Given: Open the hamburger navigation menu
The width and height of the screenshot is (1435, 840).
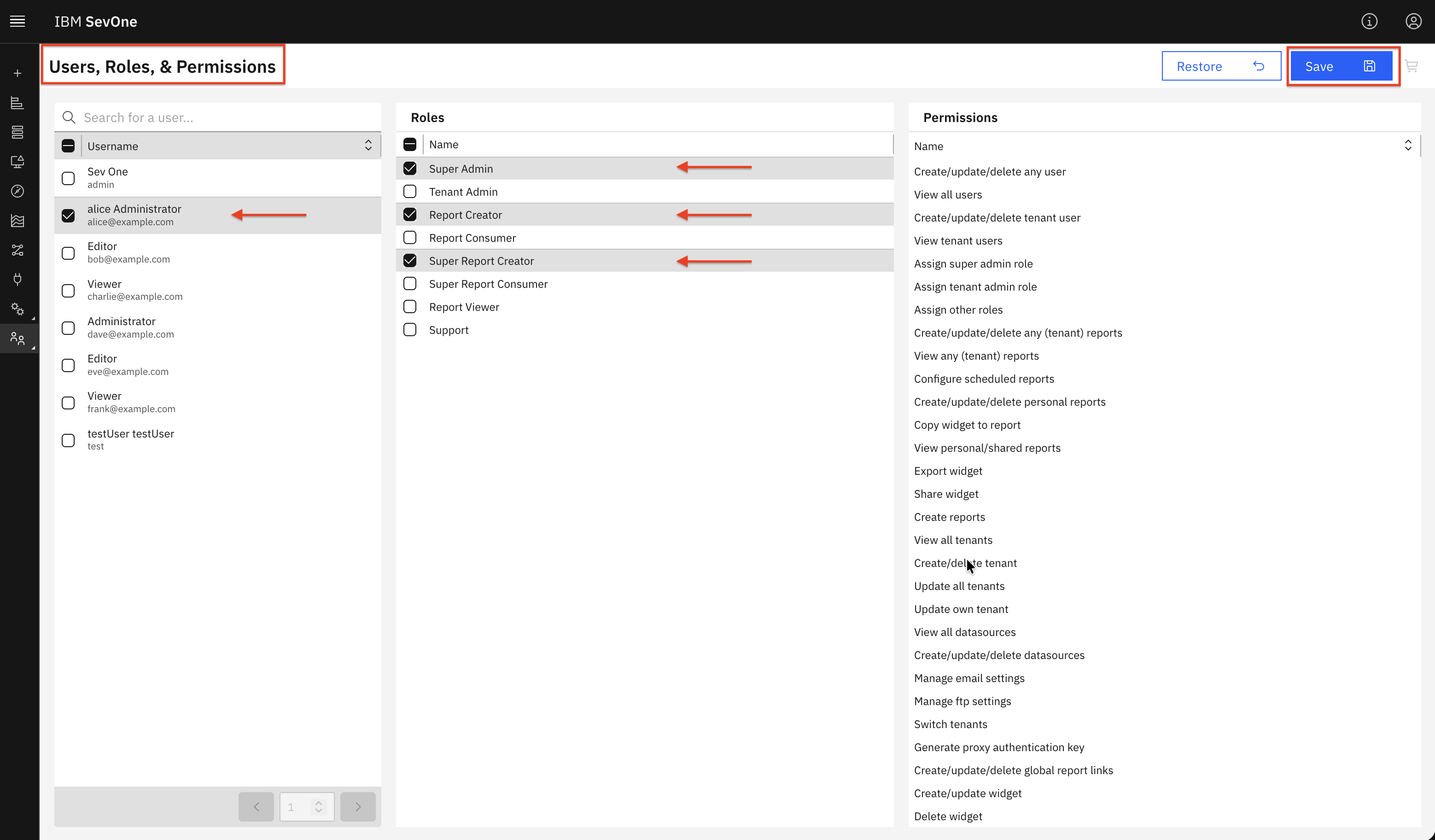Looking at the screenshot, I should pos(17,22).
